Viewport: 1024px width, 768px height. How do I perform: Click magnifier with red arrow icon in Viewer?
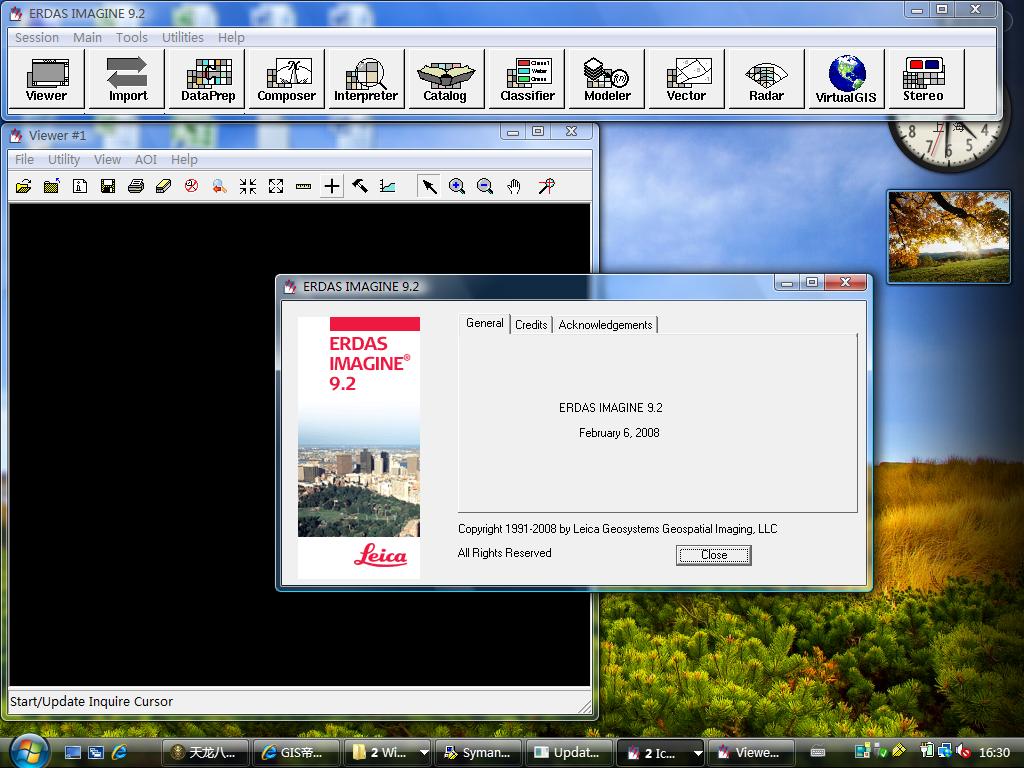tap(219, 187)
